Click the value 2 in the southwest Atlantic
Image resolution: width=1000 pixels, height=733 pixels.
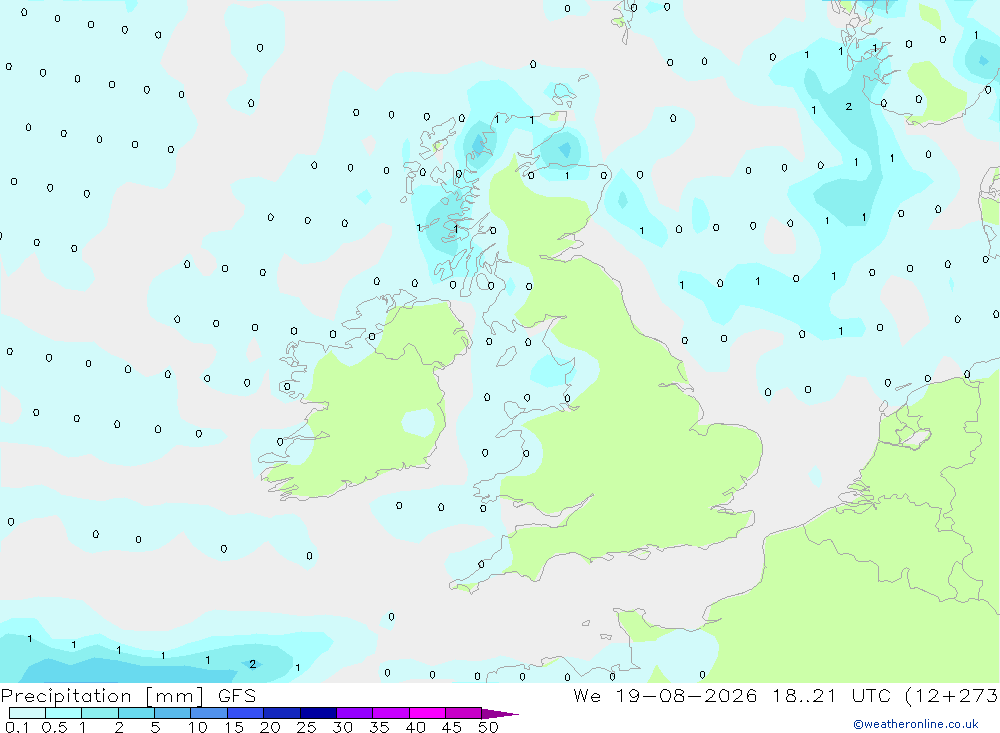253,664
